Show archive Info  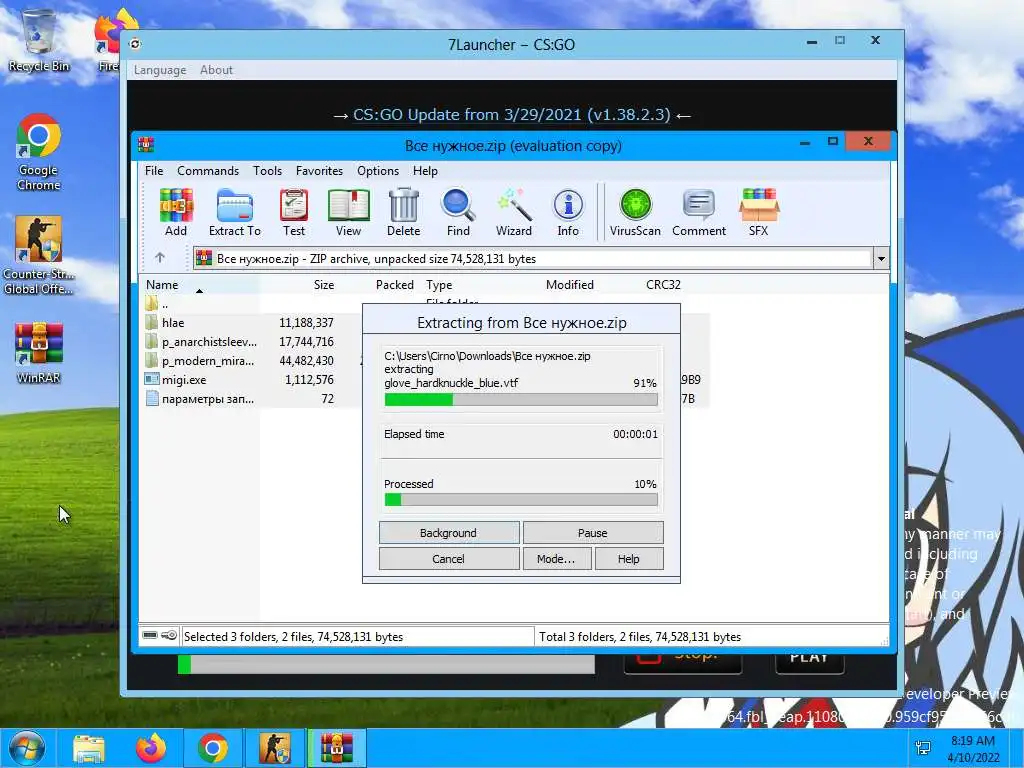(x=568, y=212)
